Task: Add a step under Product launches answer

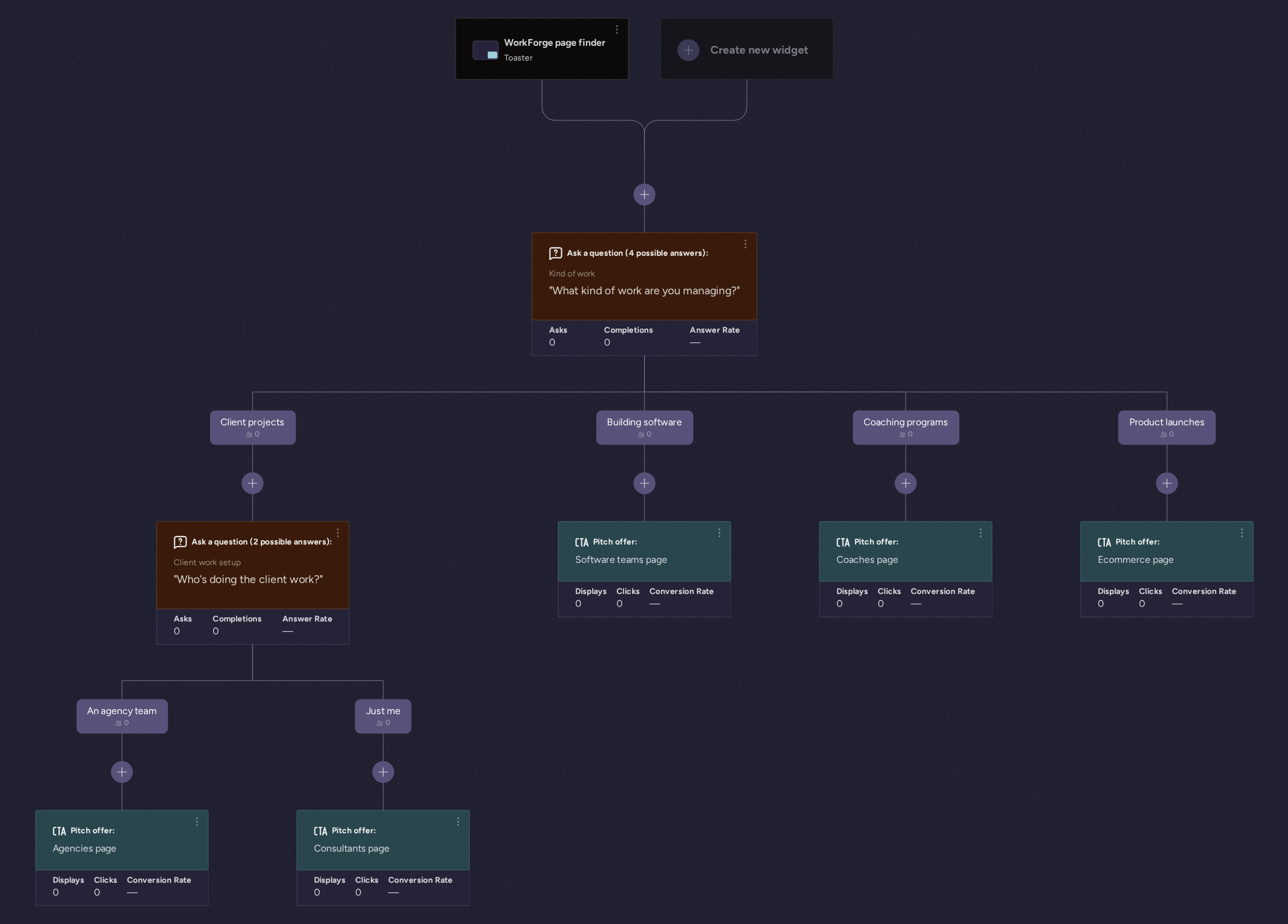Action: click(1167, 483)
